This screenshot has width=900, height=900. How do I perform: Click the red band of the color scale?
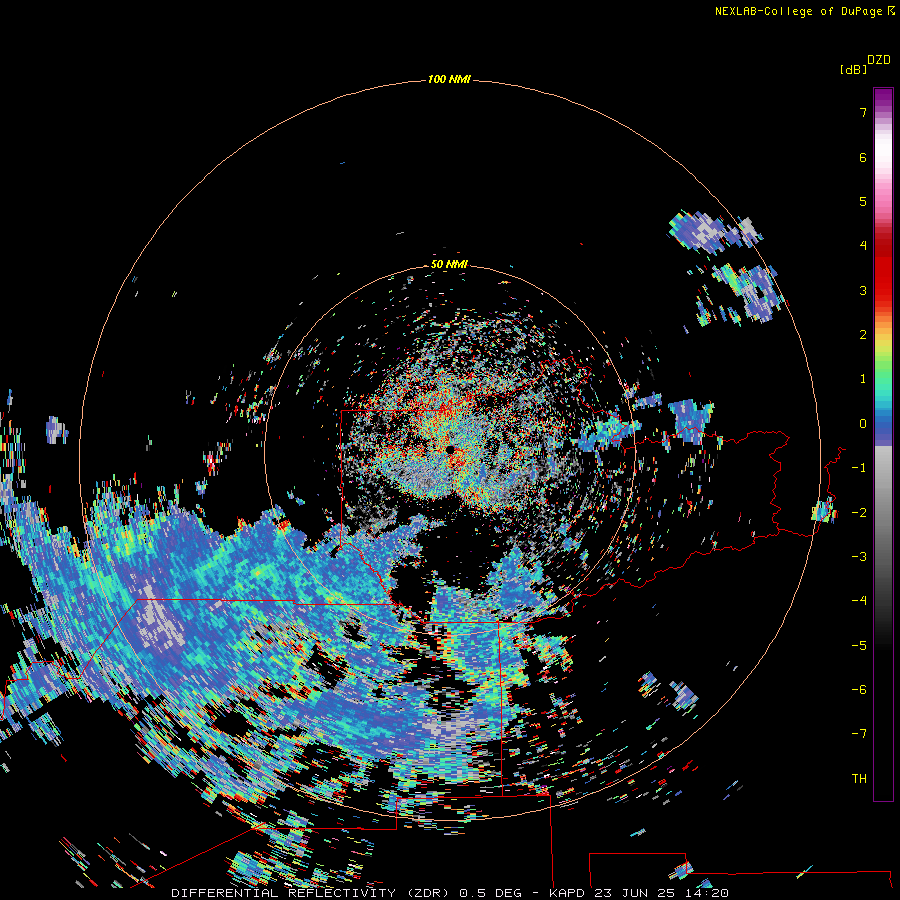(883, 270)
